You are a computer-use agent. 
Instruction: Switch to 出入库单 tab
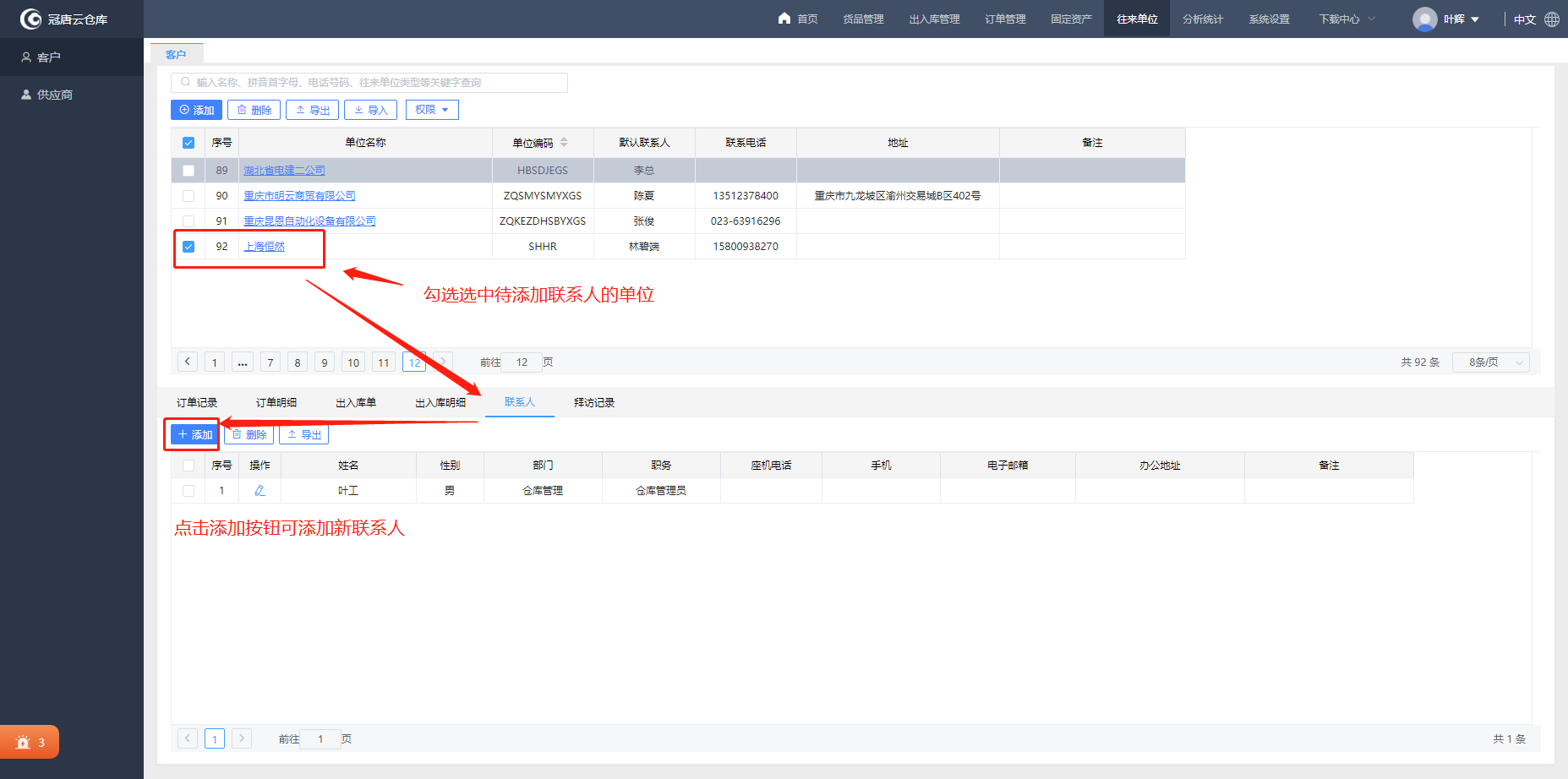pos(356,402)
